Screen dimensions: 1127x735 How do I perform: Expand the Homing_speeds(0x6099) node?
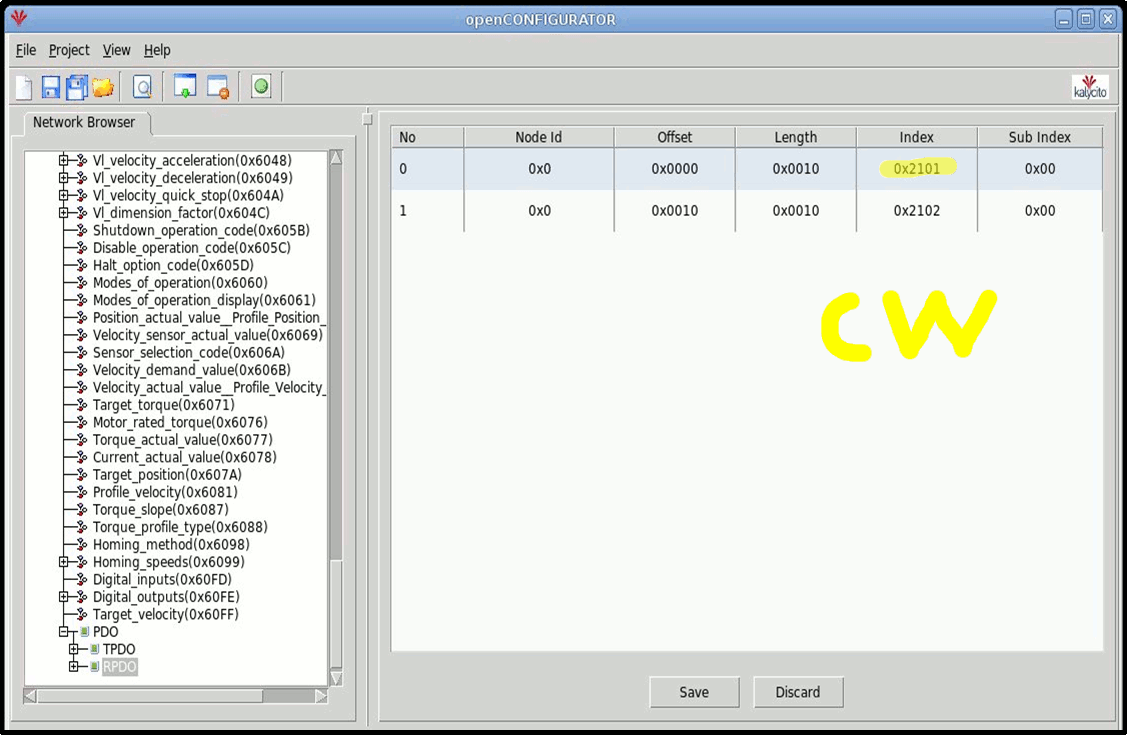[x=63, y=562]
